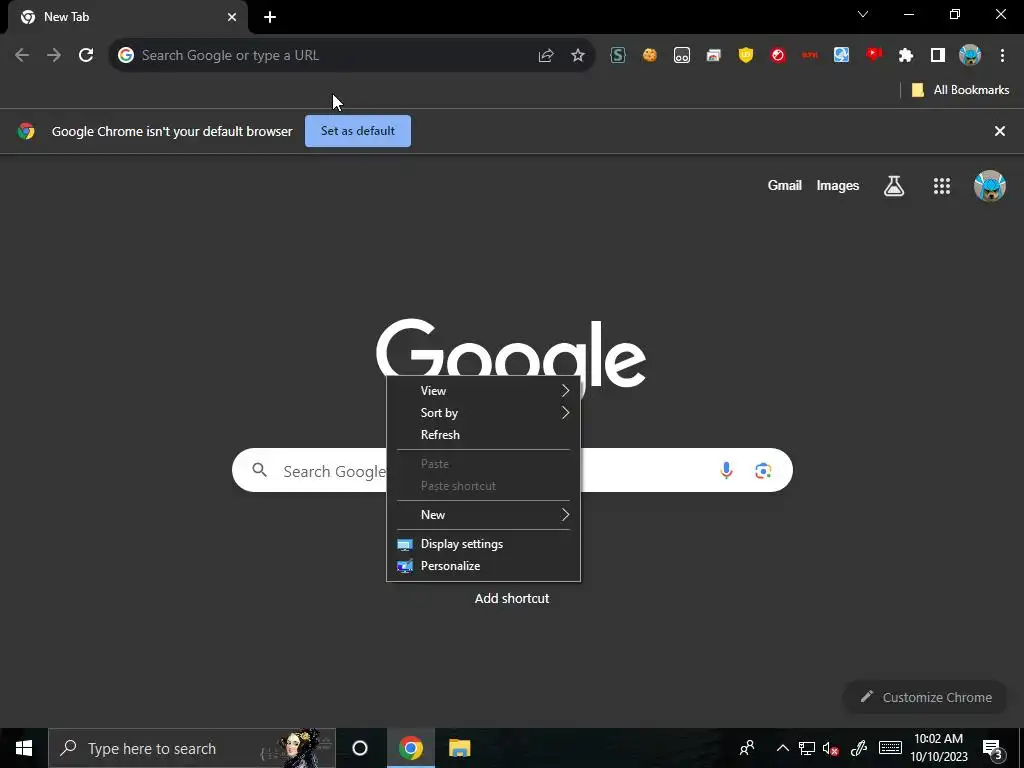The image size is (1024, 768).
Task: Open the taskbar clock and date
Action: (x=939, y=748)
